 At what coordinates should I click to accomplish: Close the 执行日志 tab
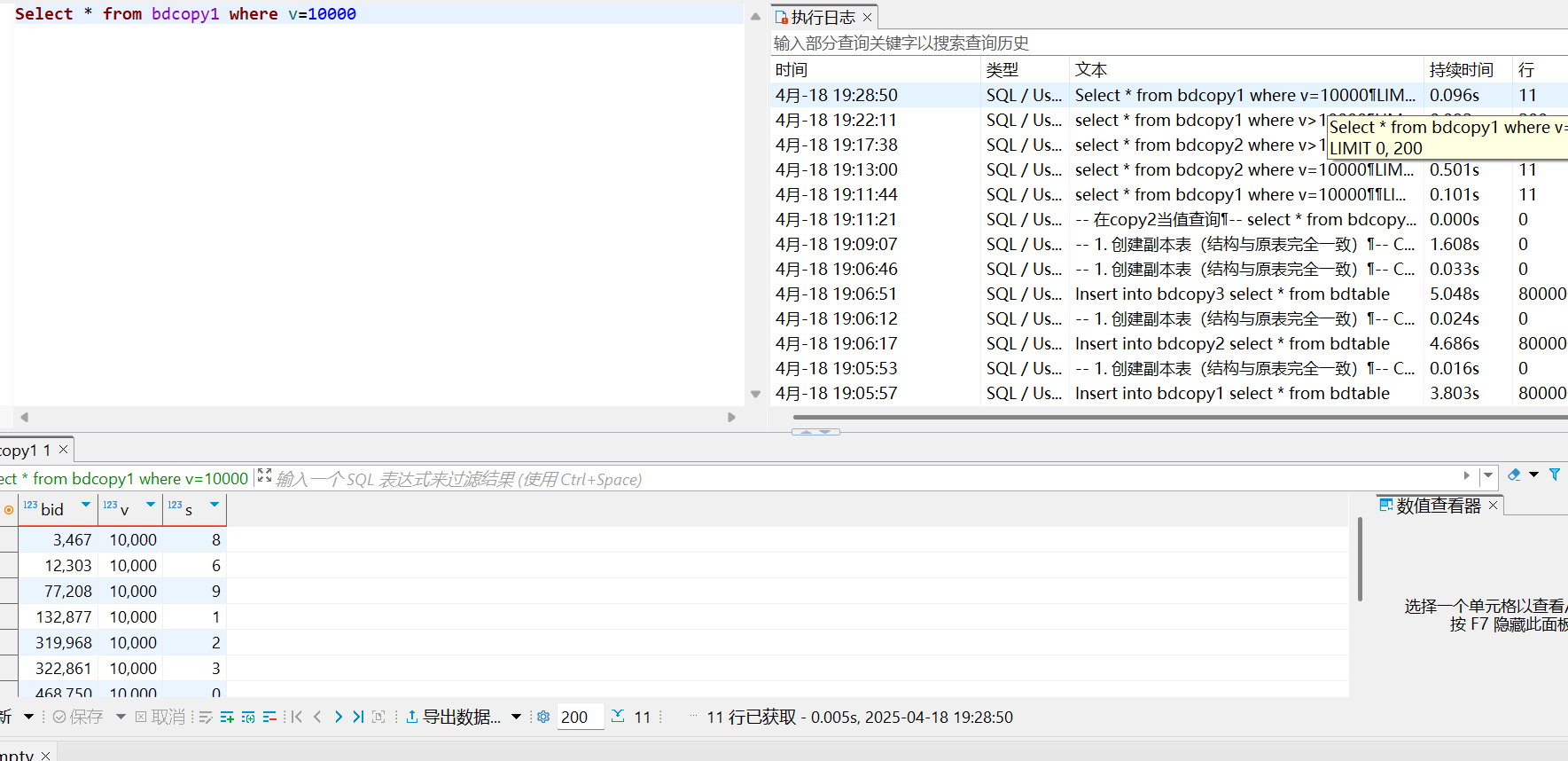pos(868,18)
